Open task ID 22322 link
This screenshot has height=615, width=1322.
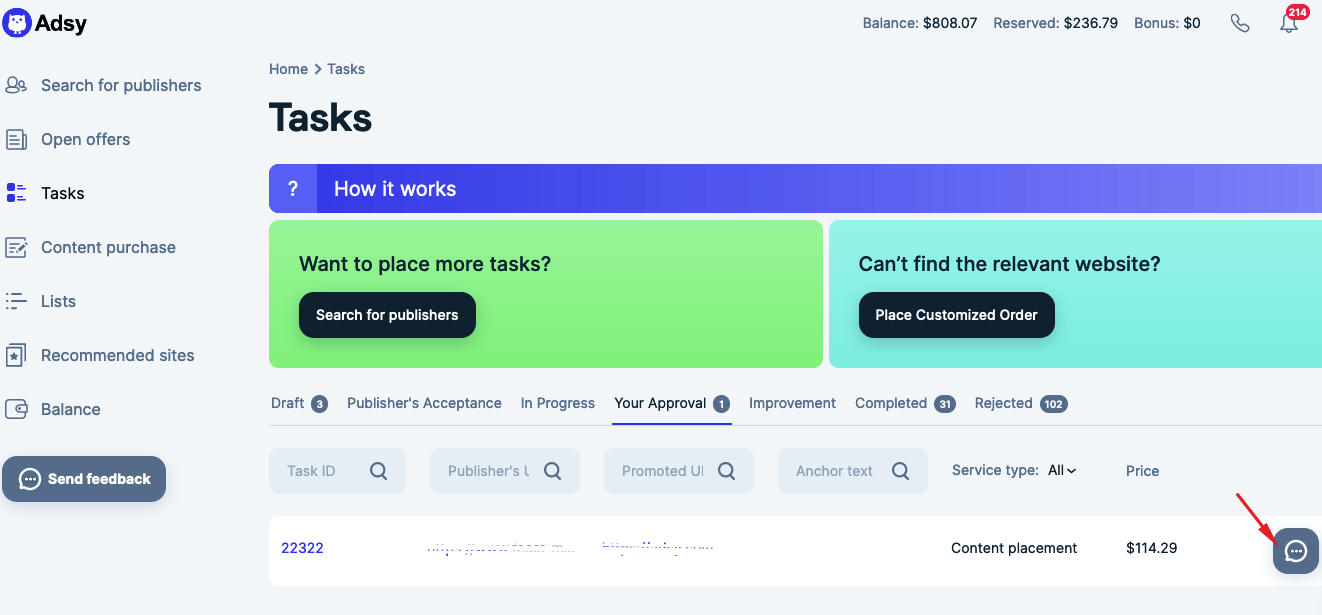(302, 548)
